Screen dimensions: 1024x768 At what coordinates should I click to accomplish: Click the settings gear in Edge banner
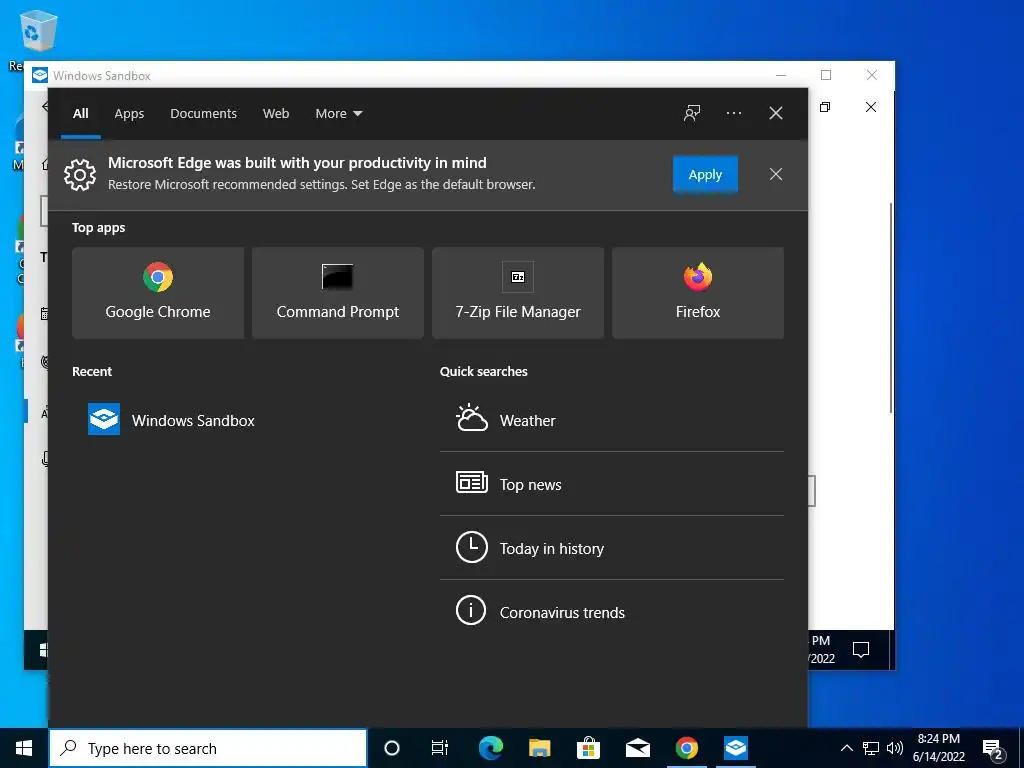coord(80,174)
